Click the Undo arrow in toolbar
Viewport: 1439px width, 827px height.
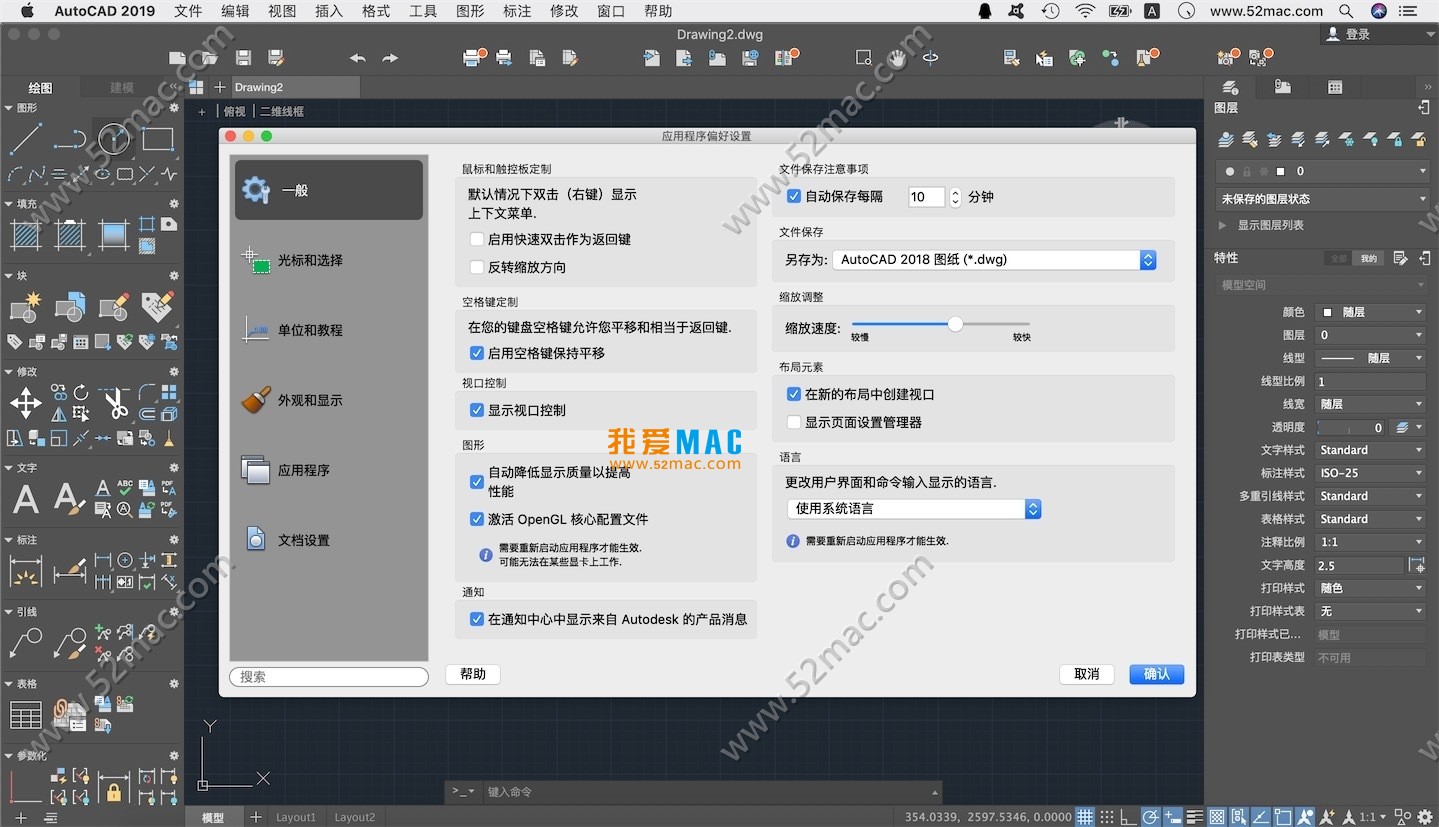click(x=357, y=58)
